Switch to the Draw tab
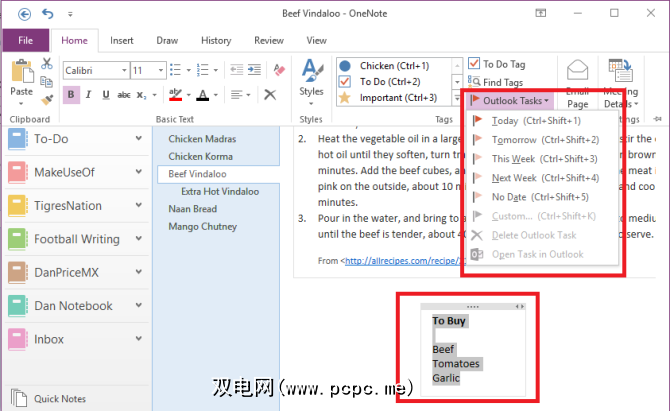The height and width of the screenshot is (411, 670). tap(167, 41)
